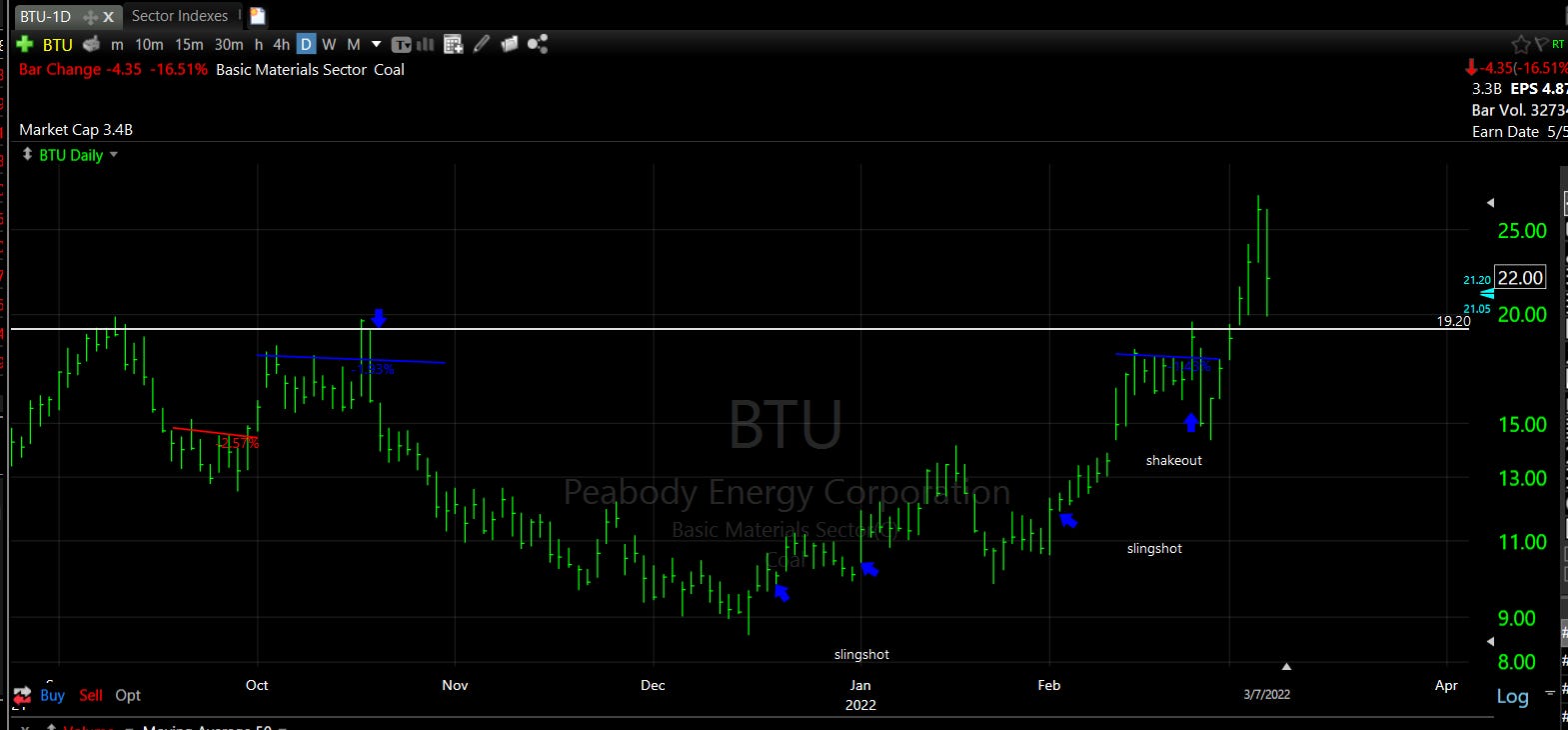The height and width of the screenshot is (730, 1568).
Task: Click the 3/7/2022 date label
Action: 1266,694
